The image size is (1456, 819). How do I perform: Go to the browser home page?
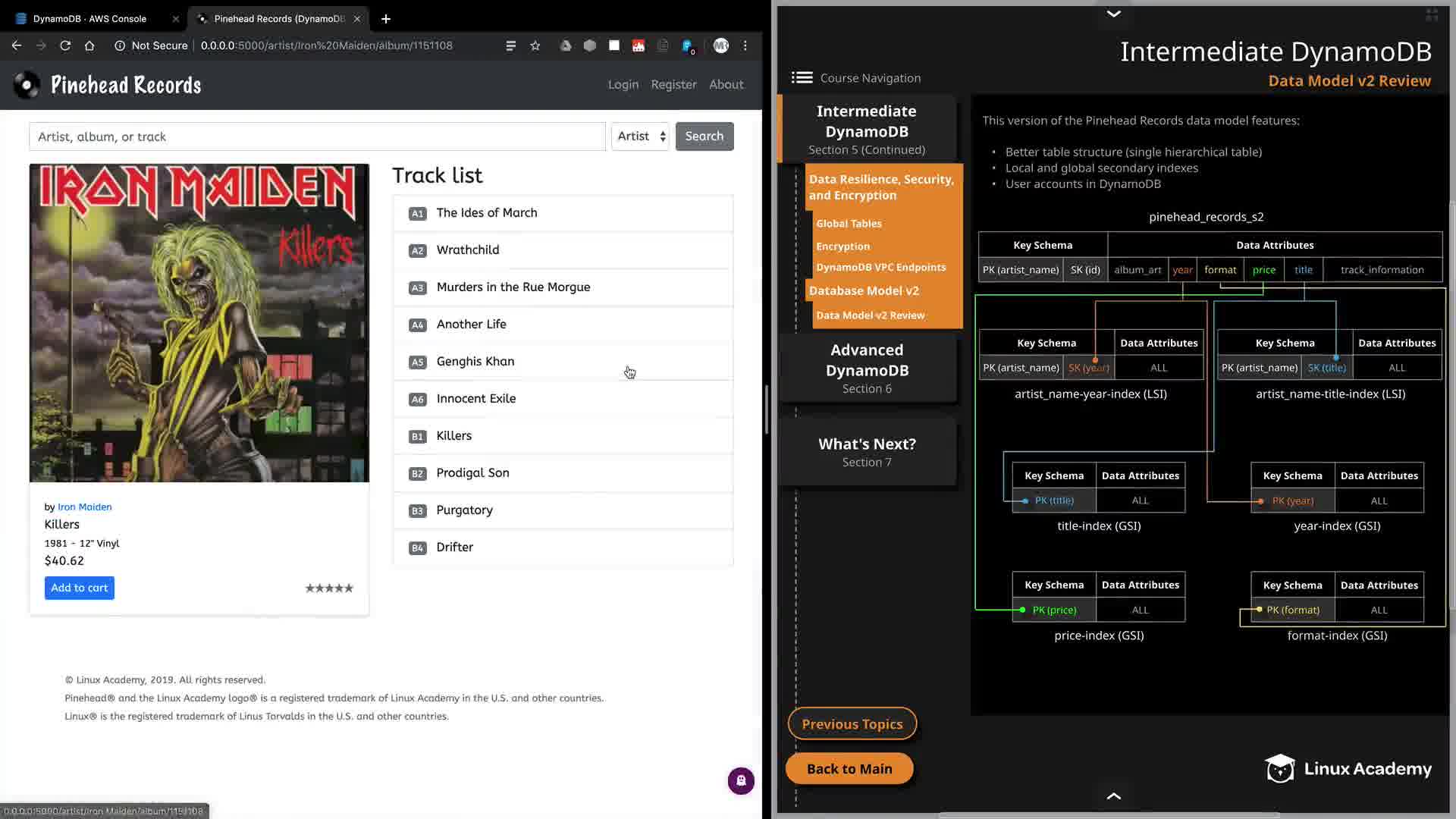click(x=89, y=45)
